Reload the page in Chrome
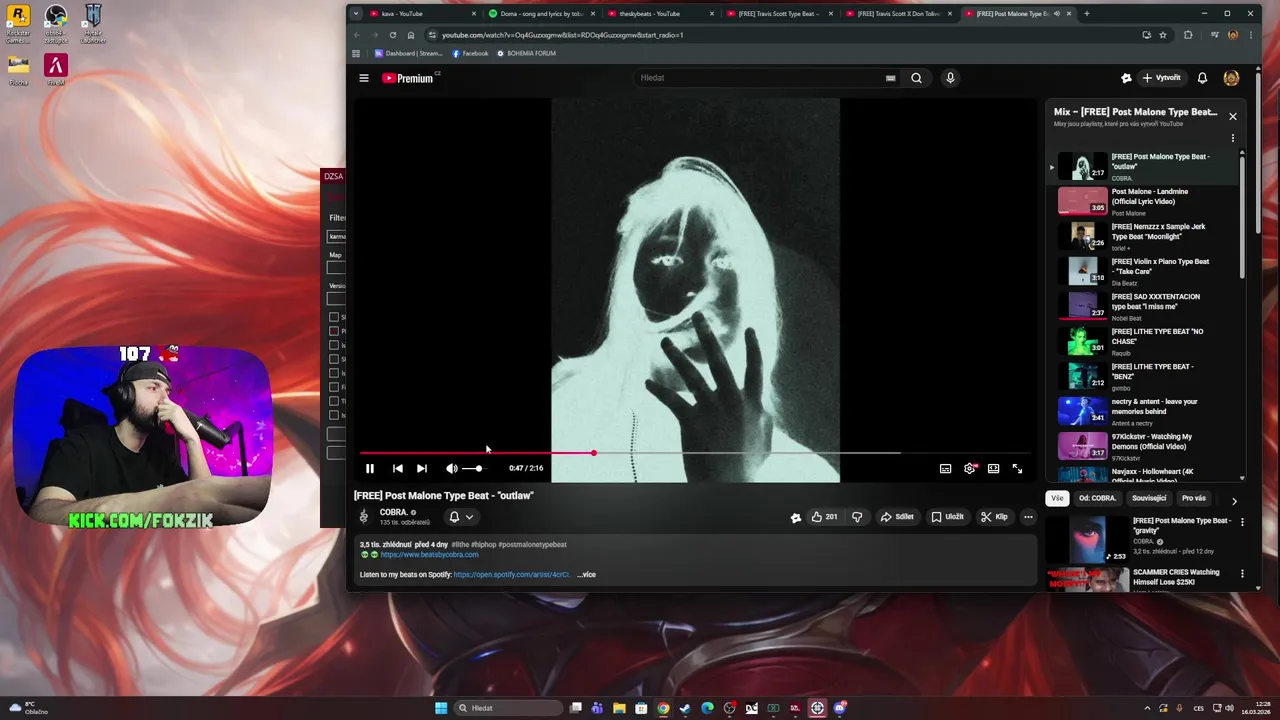The image size is (1280, 720). (x=393, y=35)
